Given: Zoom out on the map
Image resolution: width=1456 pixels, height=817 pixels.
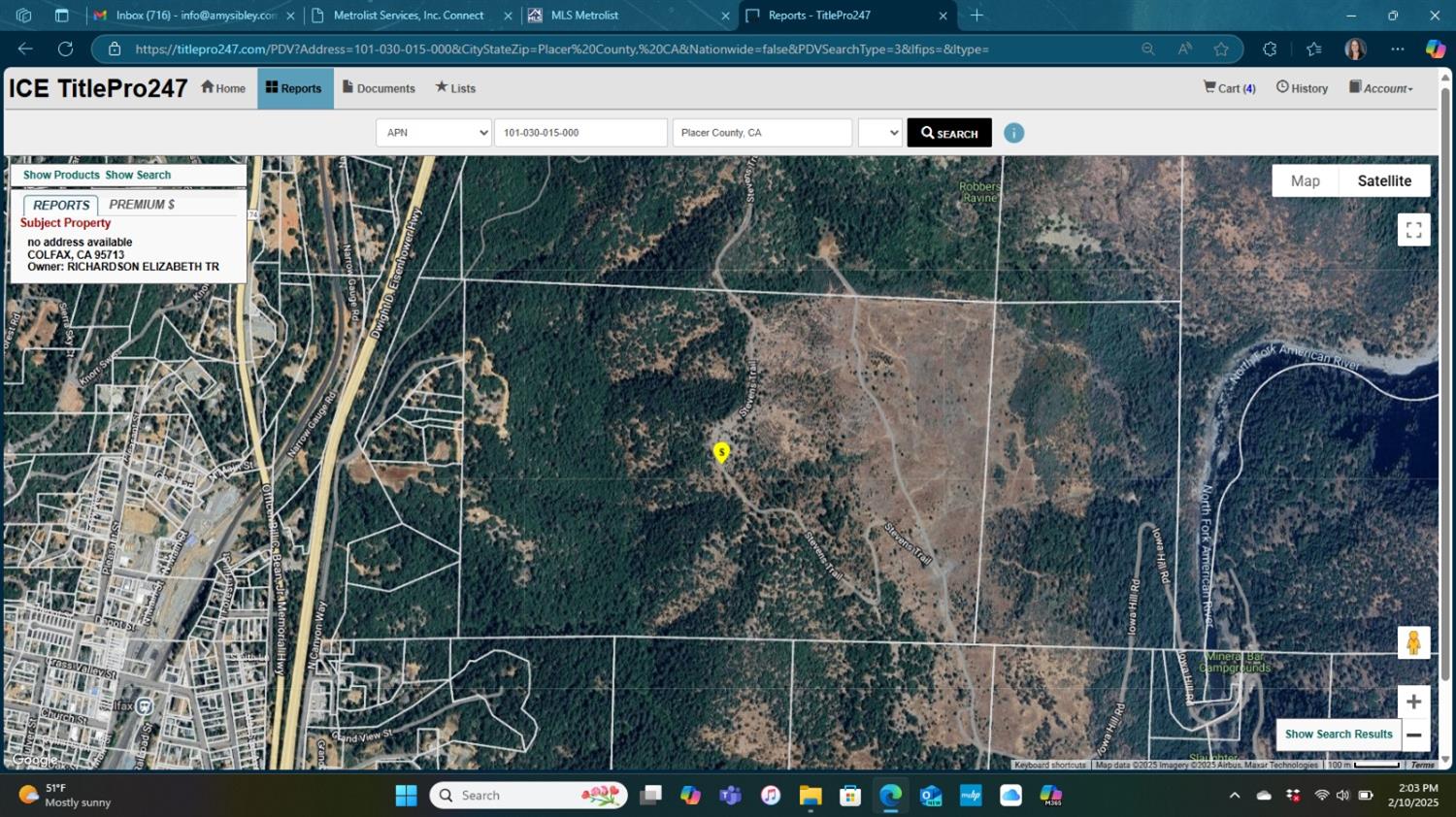Looking at the screenshot, I should click(x=1413, y=735).
